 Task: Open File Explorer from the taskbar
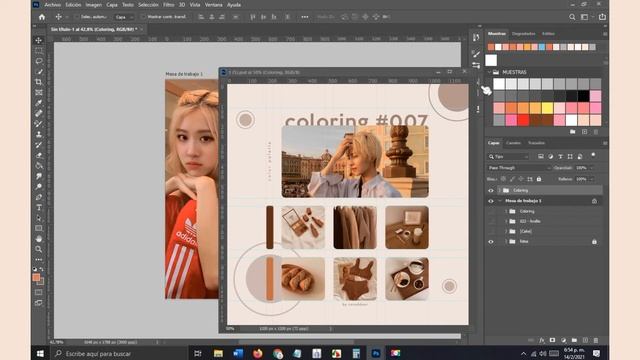(218, 353)
